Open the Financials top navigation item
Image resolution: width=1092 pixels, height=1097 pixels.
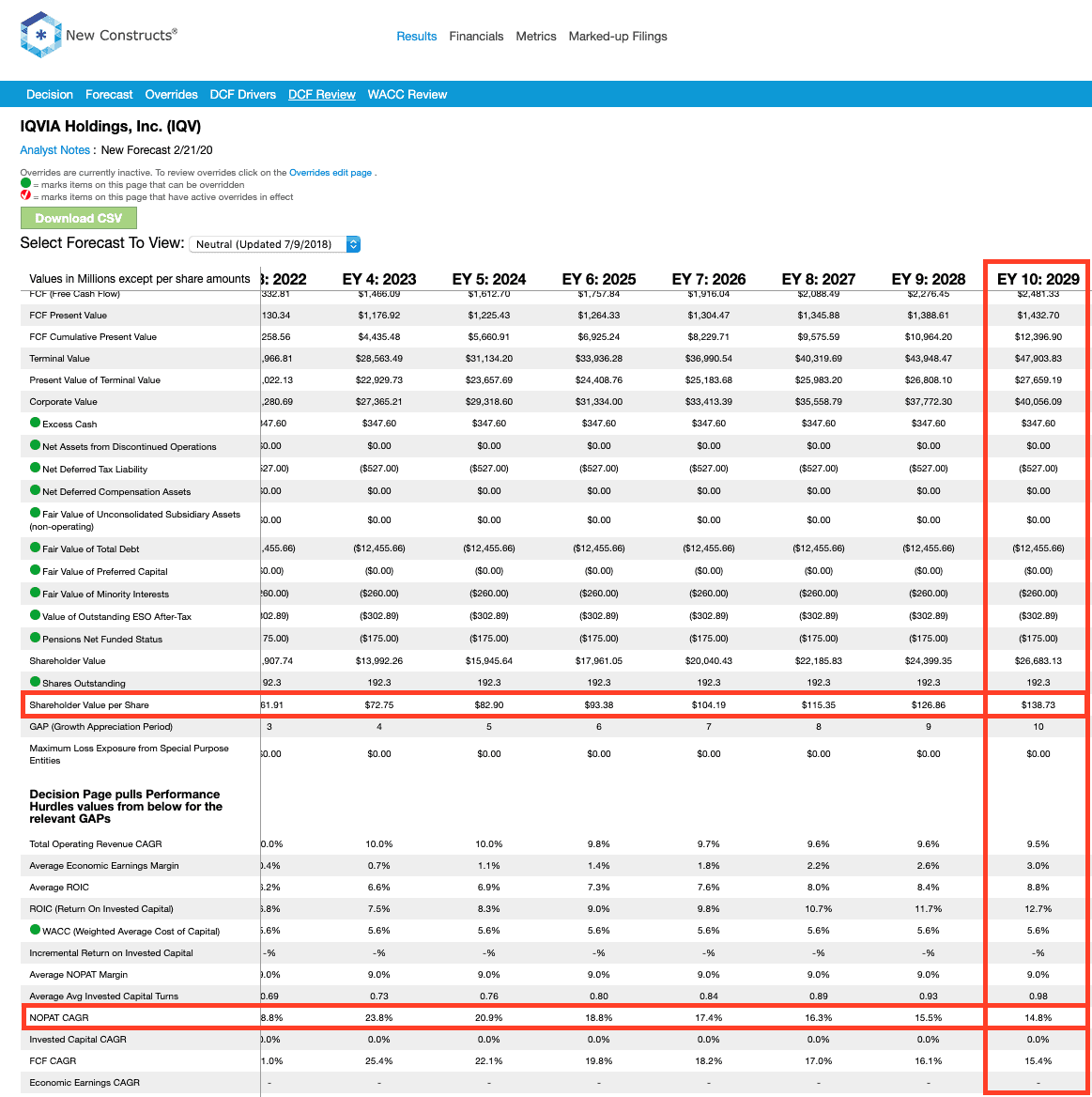tap(476, 37)
